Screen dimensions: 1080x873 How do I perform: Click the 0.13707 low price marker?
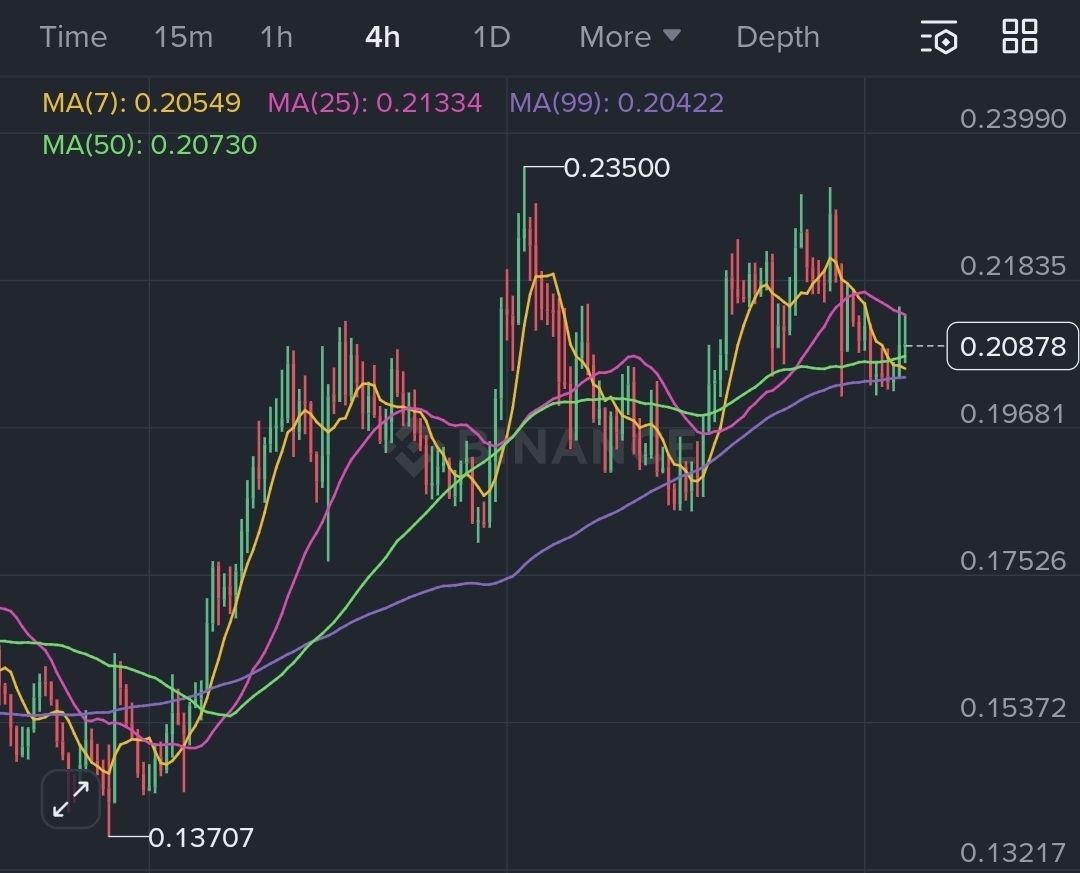click(x=200, y=837)
